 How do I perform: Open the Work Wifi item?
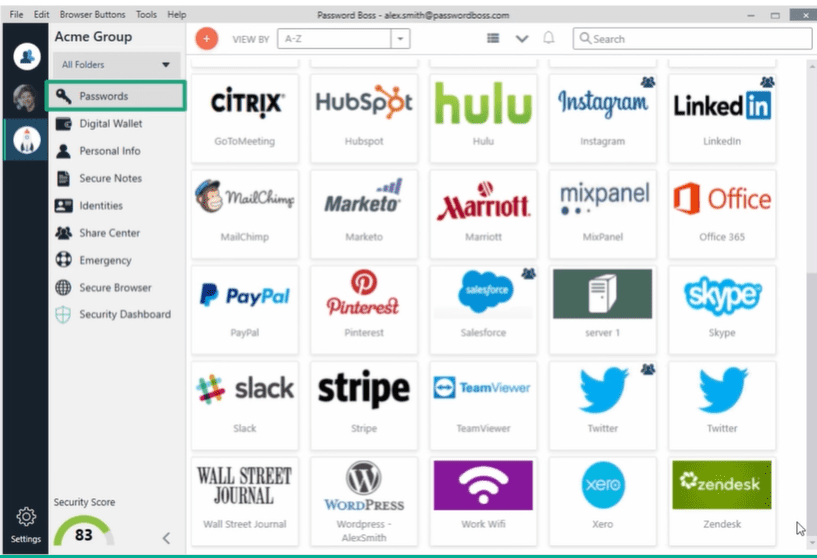coord(483,501)
